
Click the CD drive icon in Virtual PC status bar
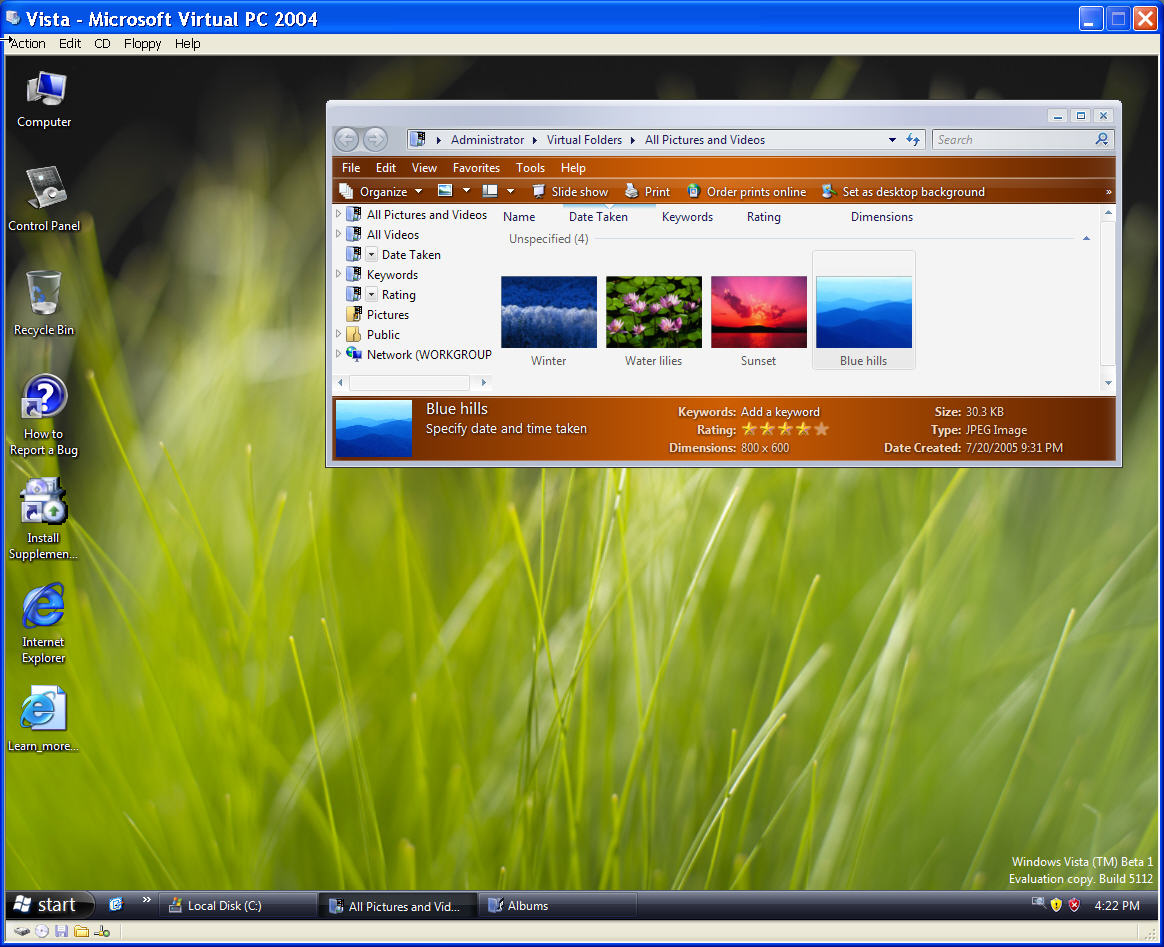pos(42,931)
